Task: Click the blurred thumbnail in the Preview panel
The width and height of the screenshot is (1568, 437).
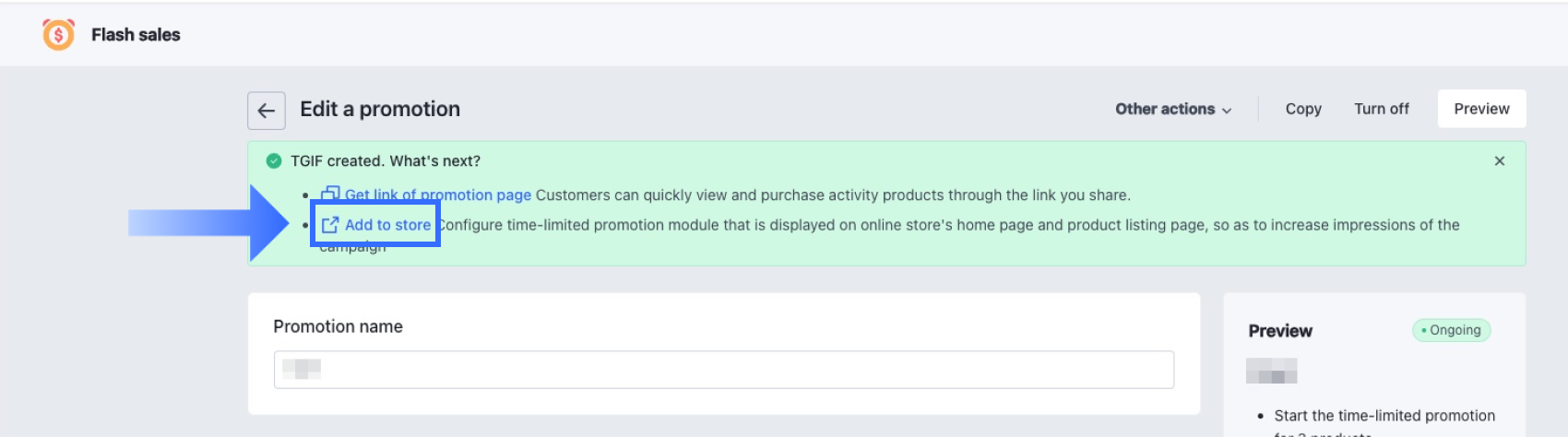Action: [x=1271, y=371]
